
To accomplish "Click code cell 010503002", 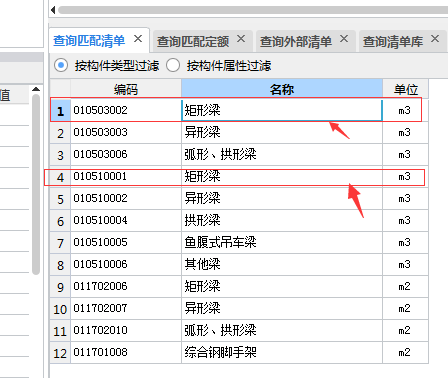I will pos(126,110).
